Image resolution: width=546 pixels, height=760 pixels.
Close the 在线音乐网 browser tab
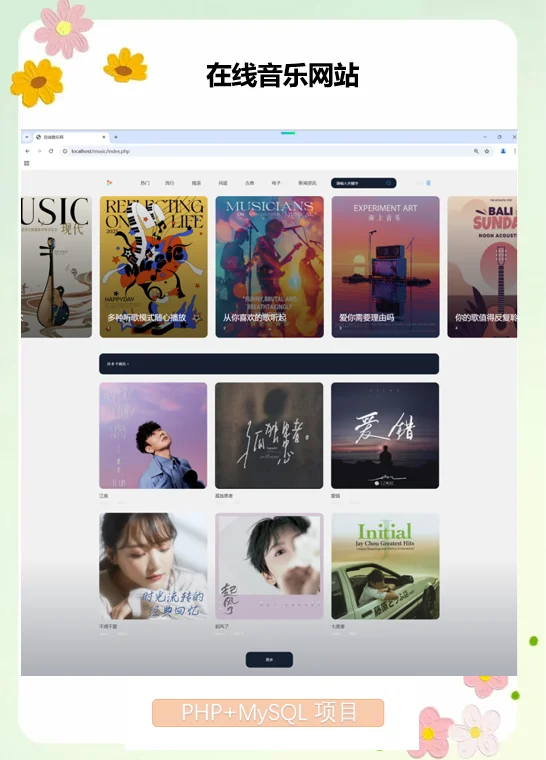tap(104, 137)
